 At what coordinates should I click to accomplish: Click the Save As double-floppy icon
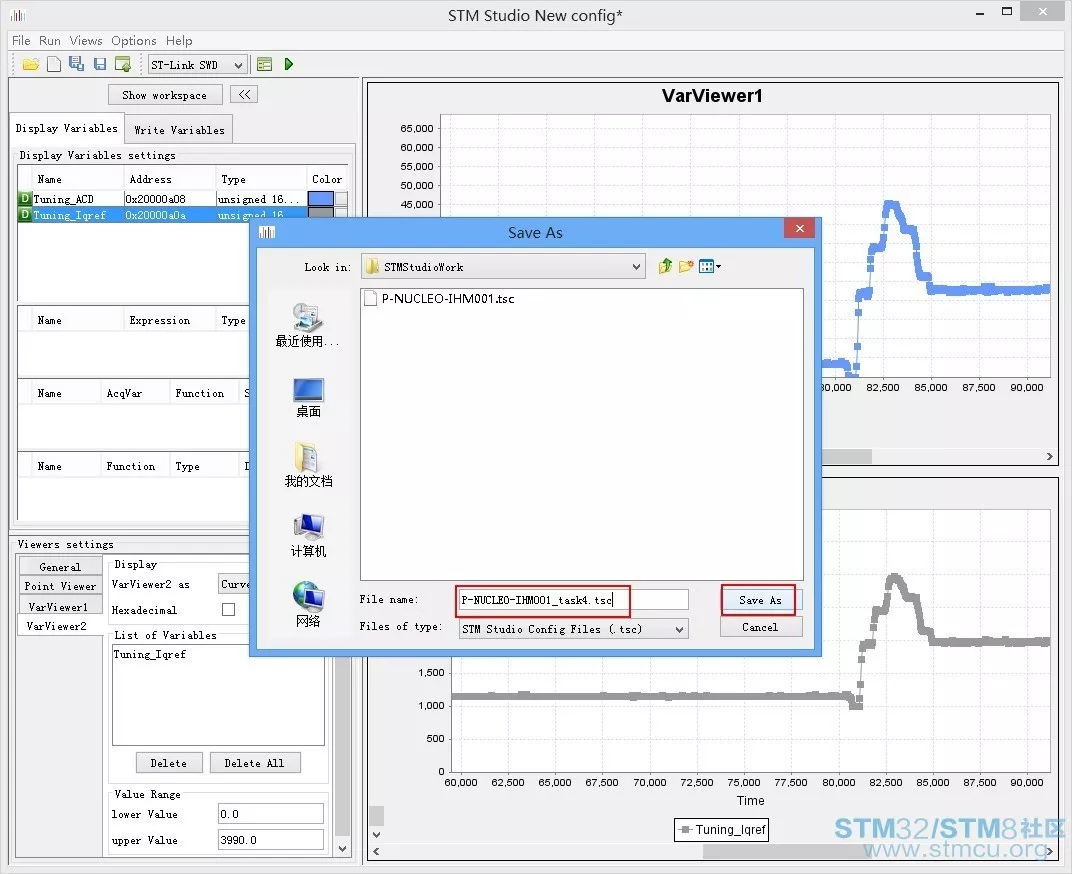[x=77, y=64]
